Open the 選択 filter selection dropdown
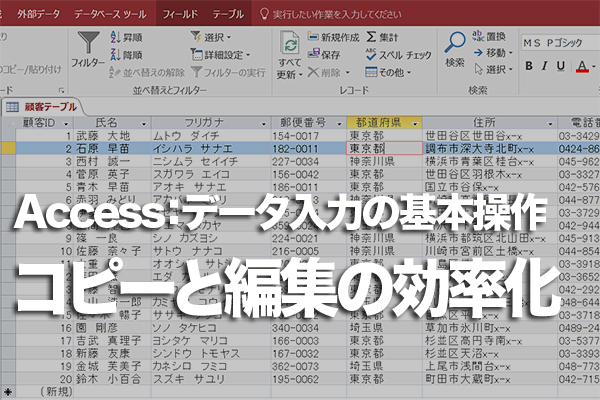Screen dimensions: 600x400 [x=211, y=37]
